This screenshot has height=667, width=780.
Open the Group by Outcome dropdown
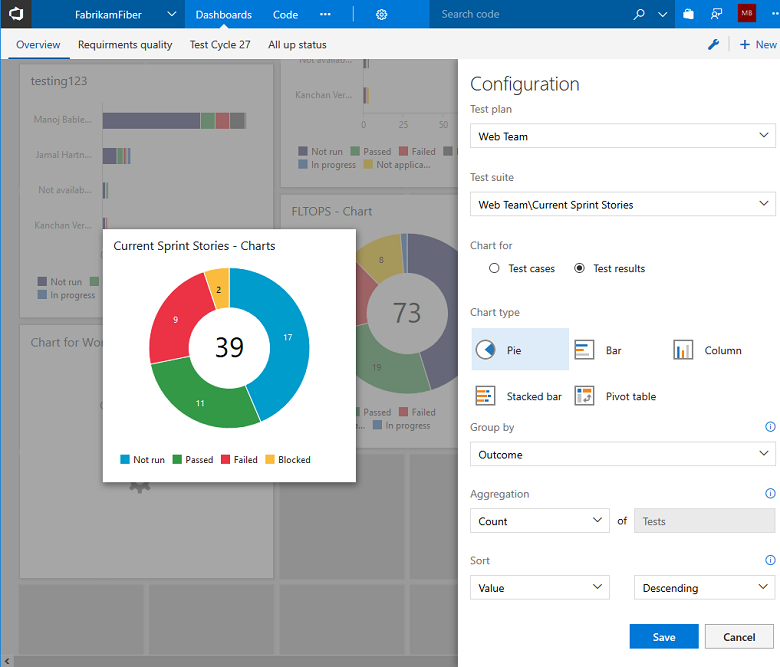click(x=622, y=454)
